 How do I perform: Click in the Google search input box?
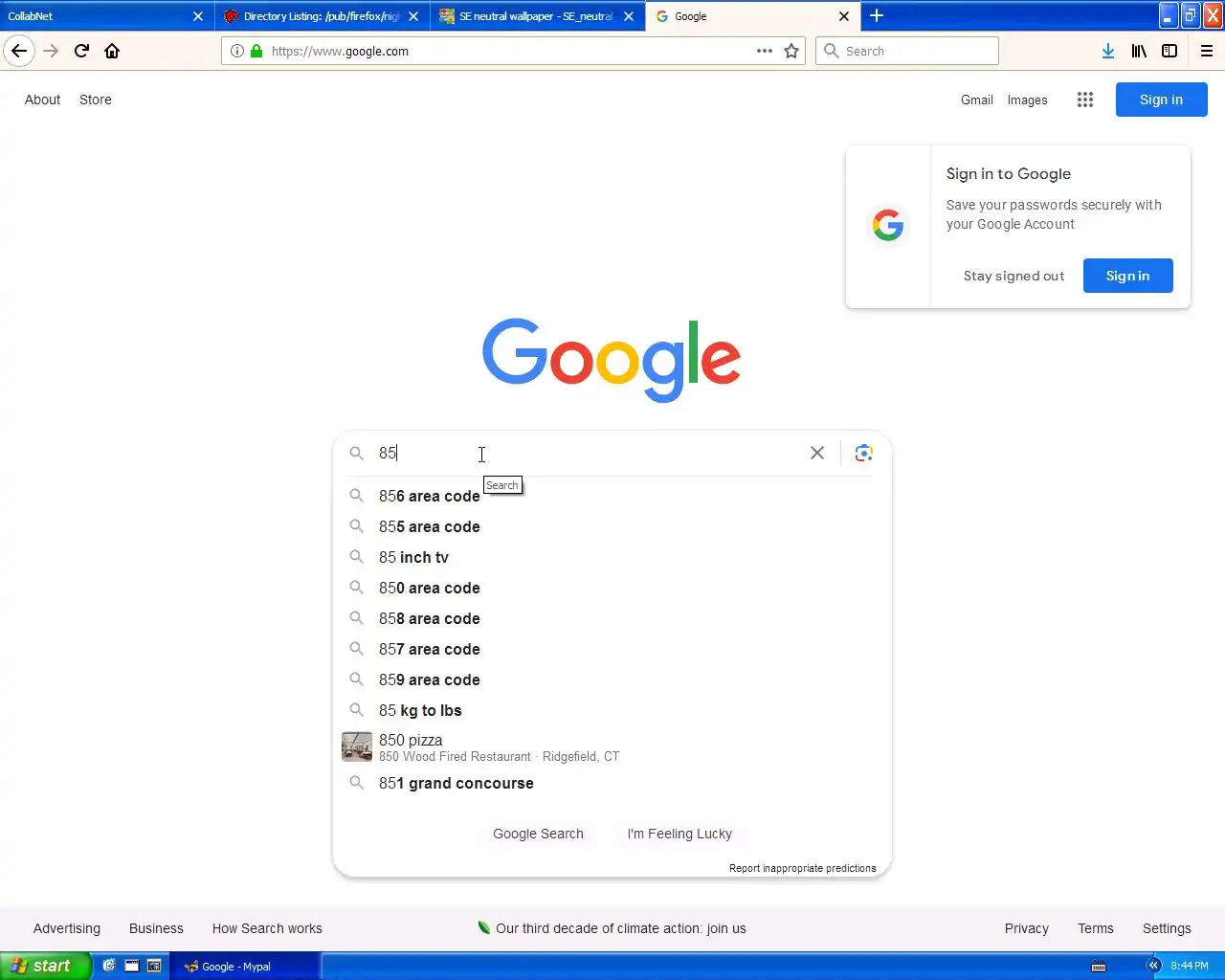tap(589, 453)
